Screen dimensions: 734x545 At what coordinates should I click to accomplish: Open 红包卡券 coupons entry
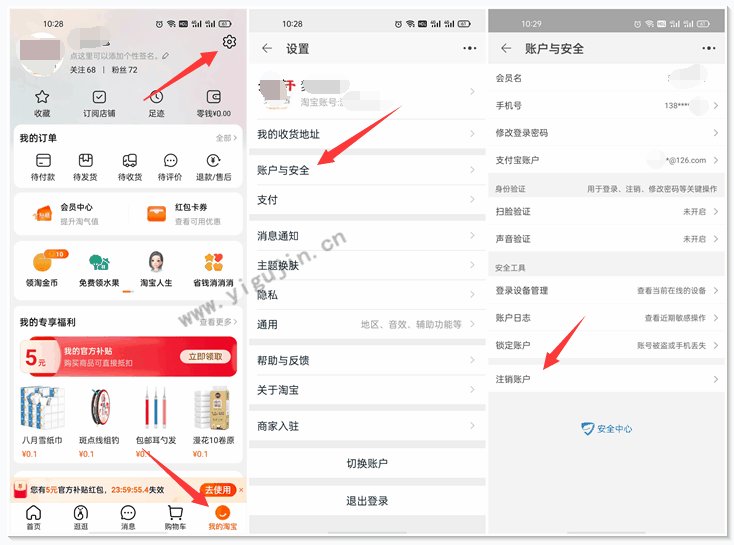pyautogui.click(x=184, y=214)
